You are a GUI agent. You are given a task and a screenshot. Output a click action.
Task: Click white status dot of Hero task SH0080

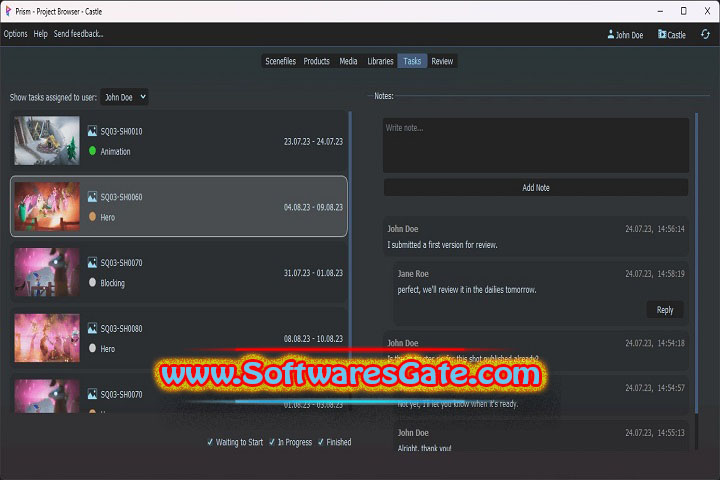92,348
